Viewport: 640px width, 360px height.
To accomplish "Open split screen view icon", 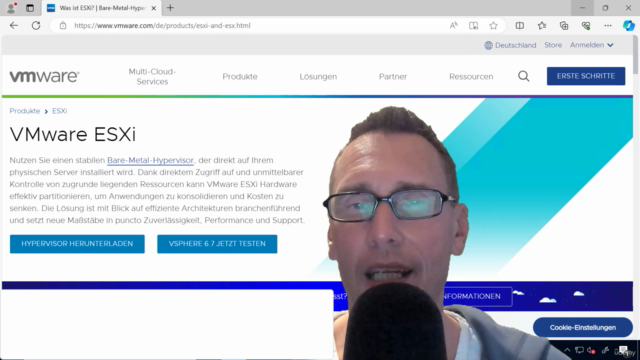I will (520, 25).
